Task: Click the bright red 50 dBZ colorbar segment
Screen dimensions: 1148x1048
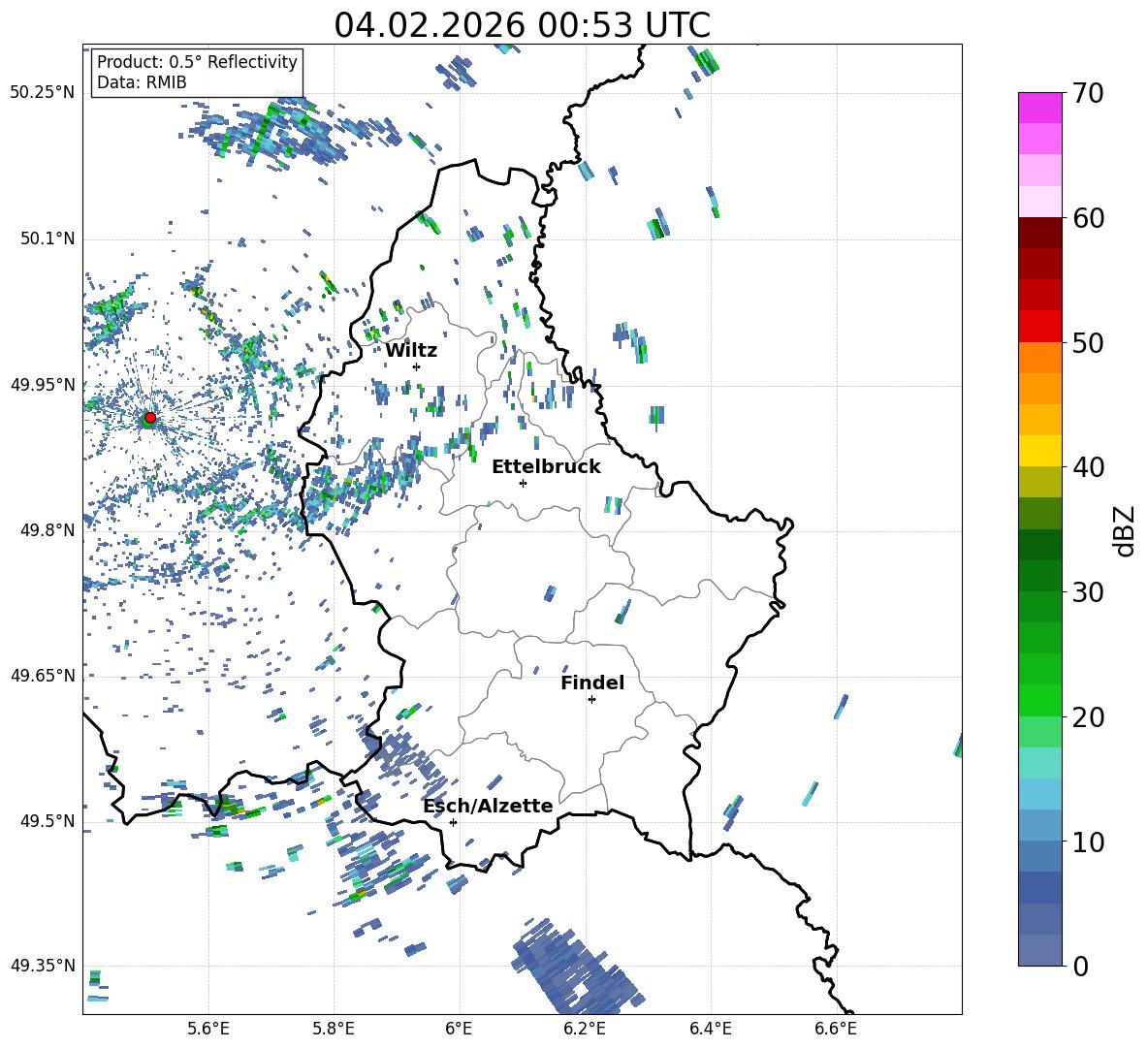Action: tap(1039, 327)
